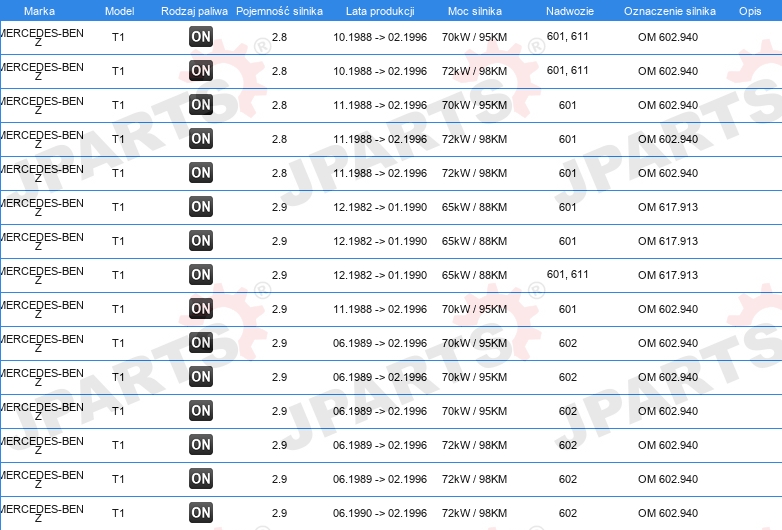
Task: Click MERCEDES-BENZ in the 10.1988 72kW row
Action: [x=42, y=71]
